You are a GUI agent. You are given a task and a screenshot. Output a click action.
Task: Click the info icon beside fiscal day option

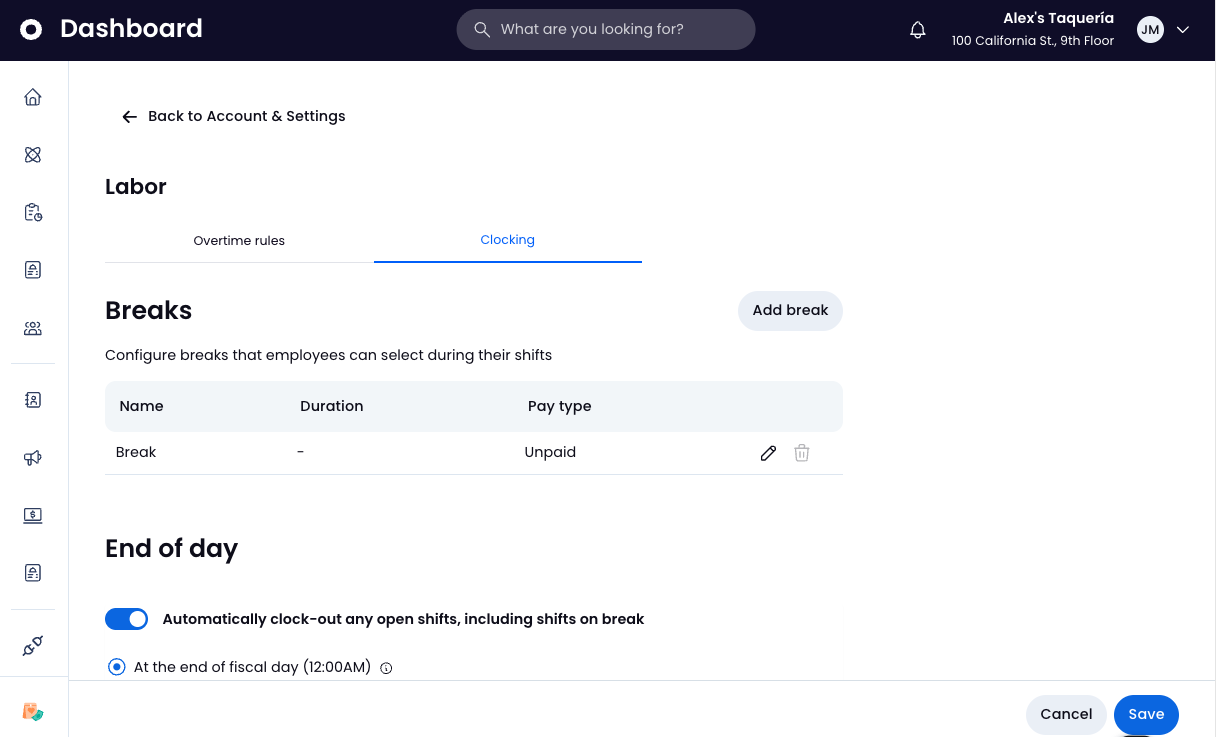click(x=387, y=668)
